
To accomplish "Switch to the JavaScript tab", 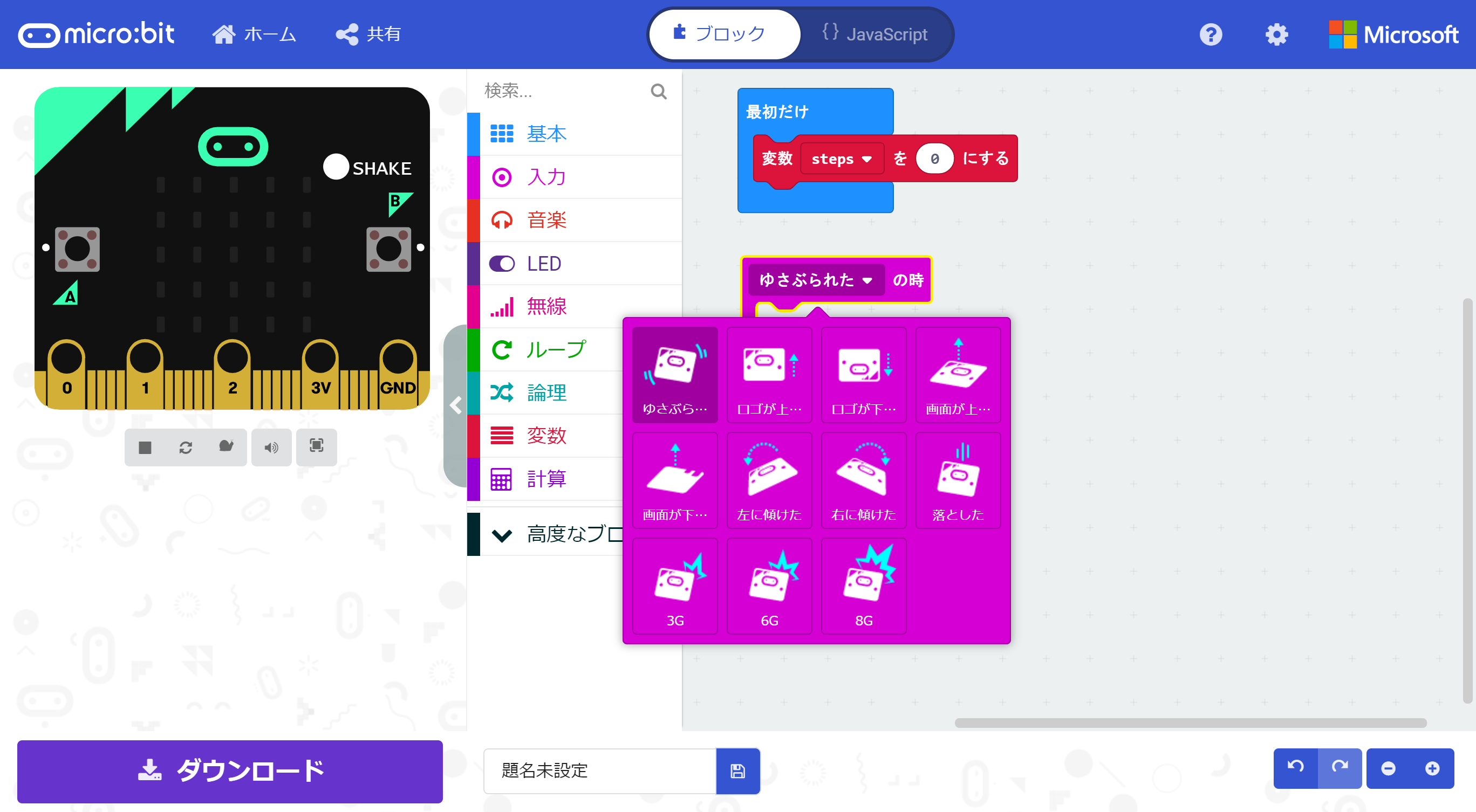I will coord(875,34).
